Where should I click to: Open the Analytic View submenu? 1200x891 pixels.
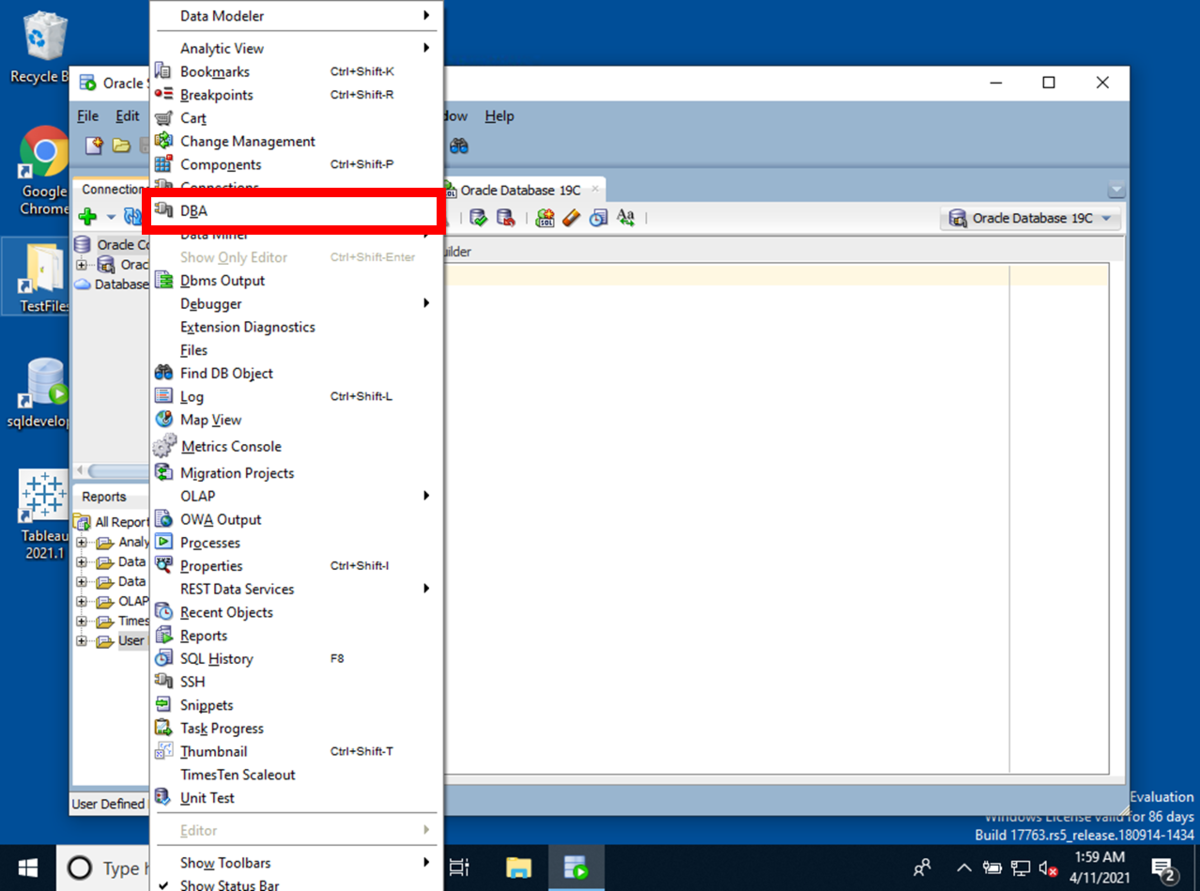coord(296,48)
